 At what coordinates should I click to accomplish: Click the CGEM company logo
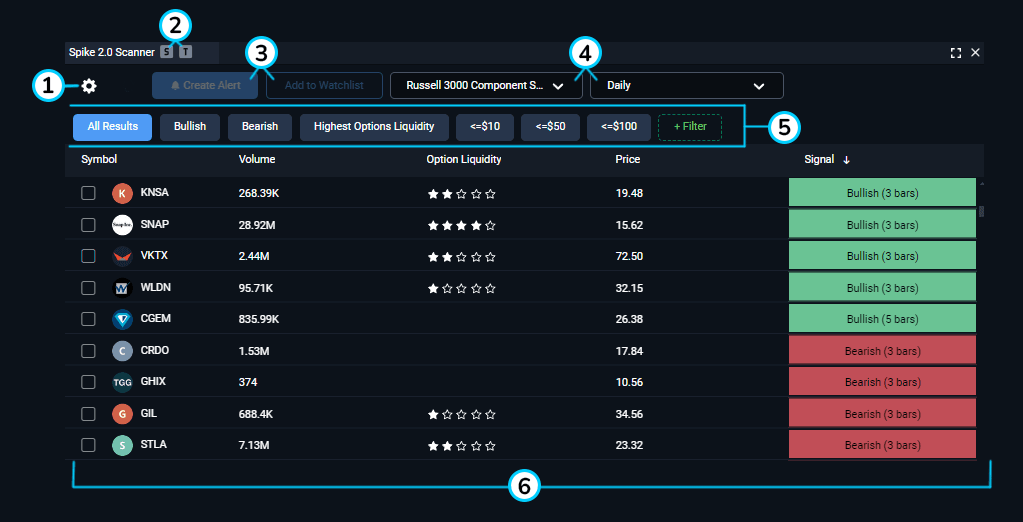pyautogui.click(x=122, y=319)
